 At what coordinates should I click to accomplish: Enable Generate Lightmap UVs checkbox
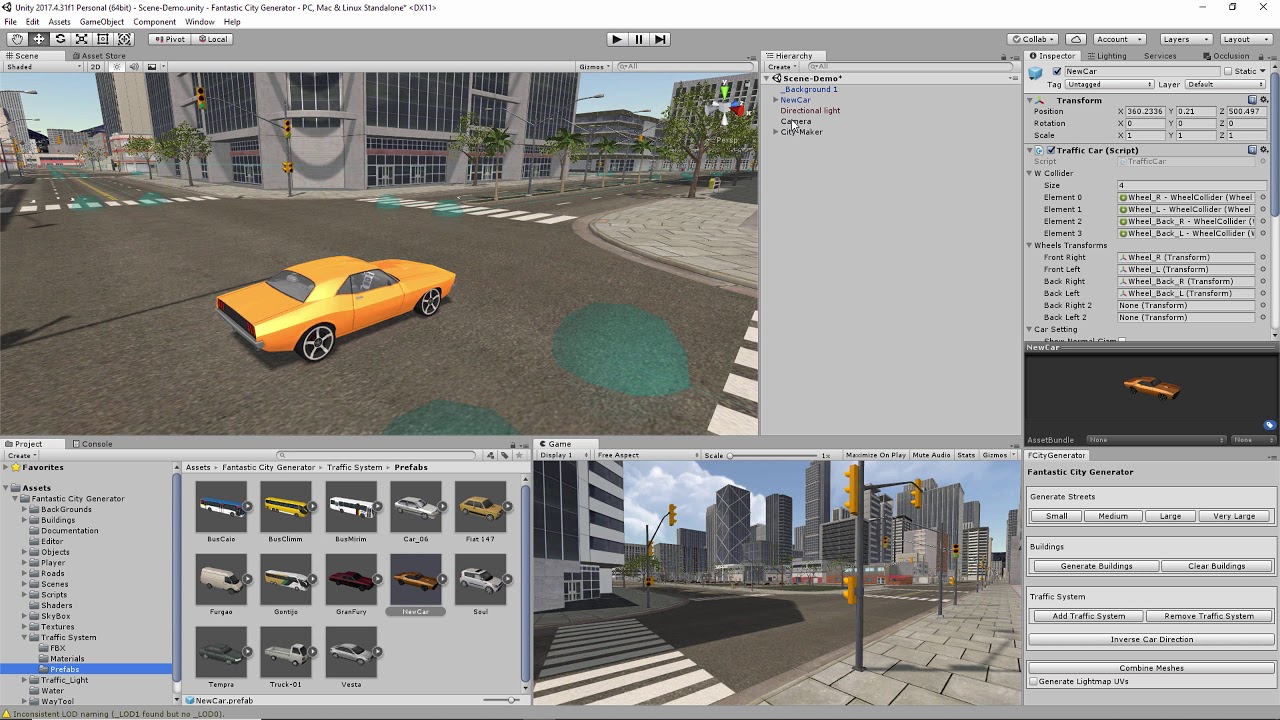1033,682
